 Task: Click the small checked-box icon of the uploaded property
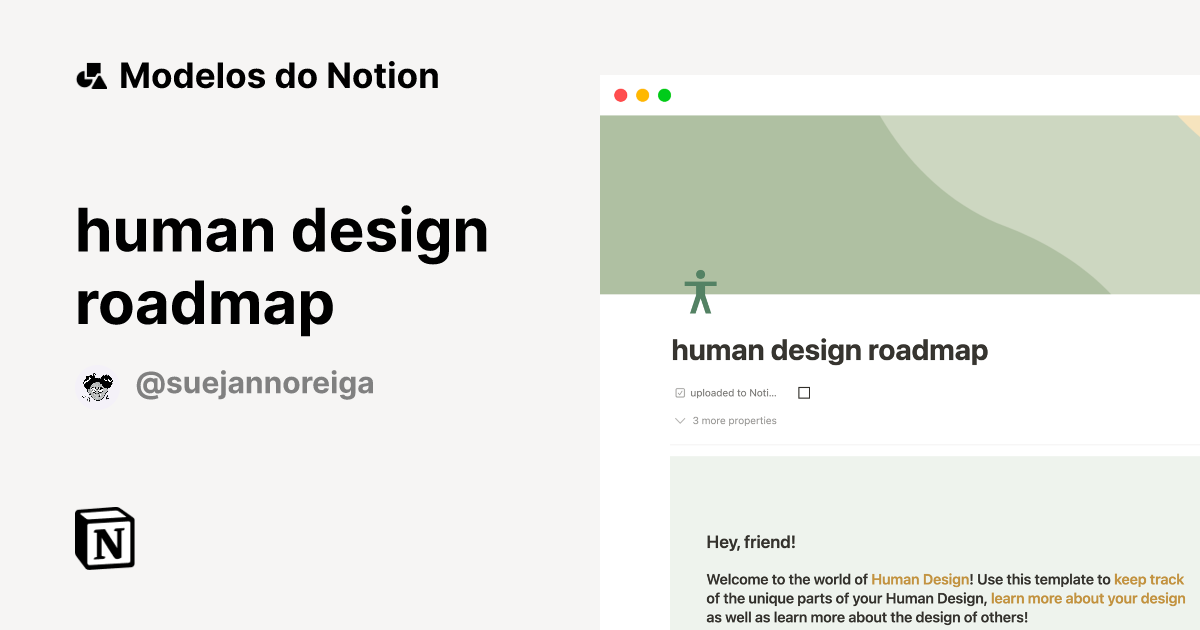680,392
